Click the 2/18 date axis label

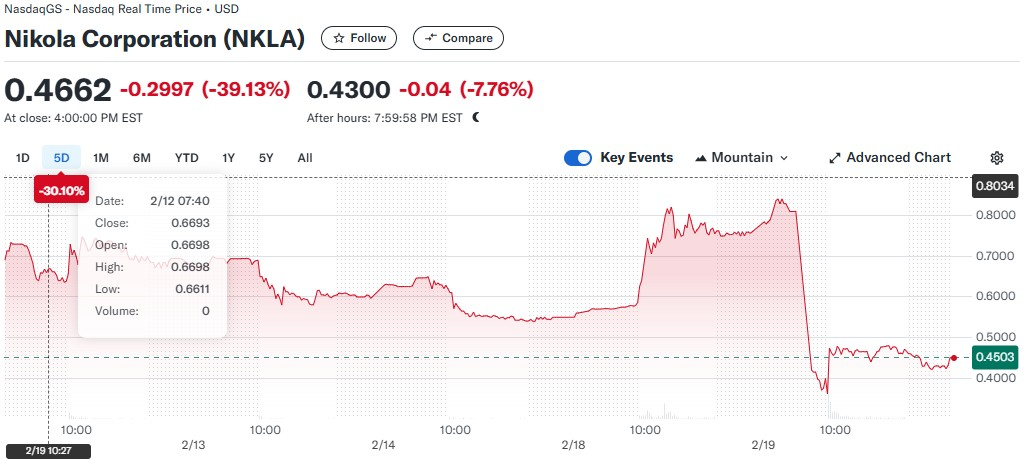click(573, 445)
